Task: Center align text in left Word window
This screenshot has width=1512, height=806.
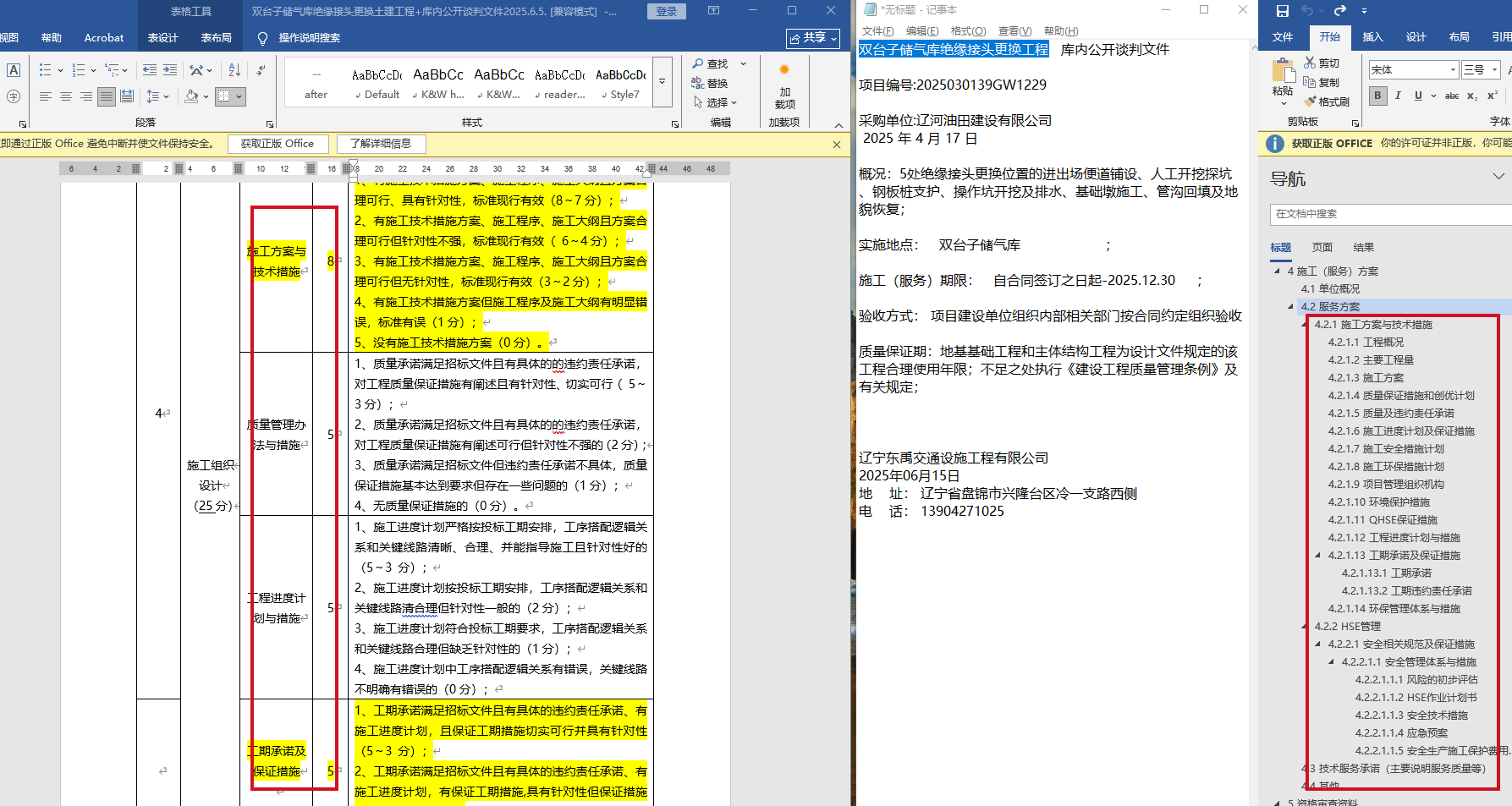Action: coord(66,97)
